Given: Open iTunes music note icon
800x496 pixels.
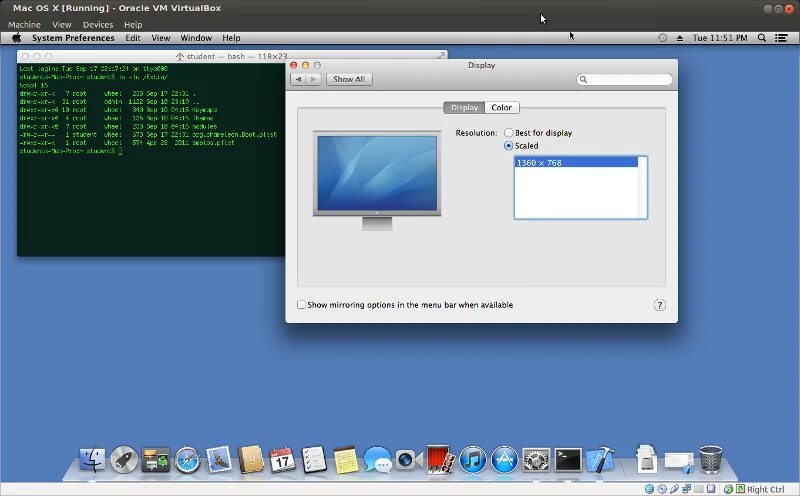Looking at the screenshot, I should [x=472, y=460].
